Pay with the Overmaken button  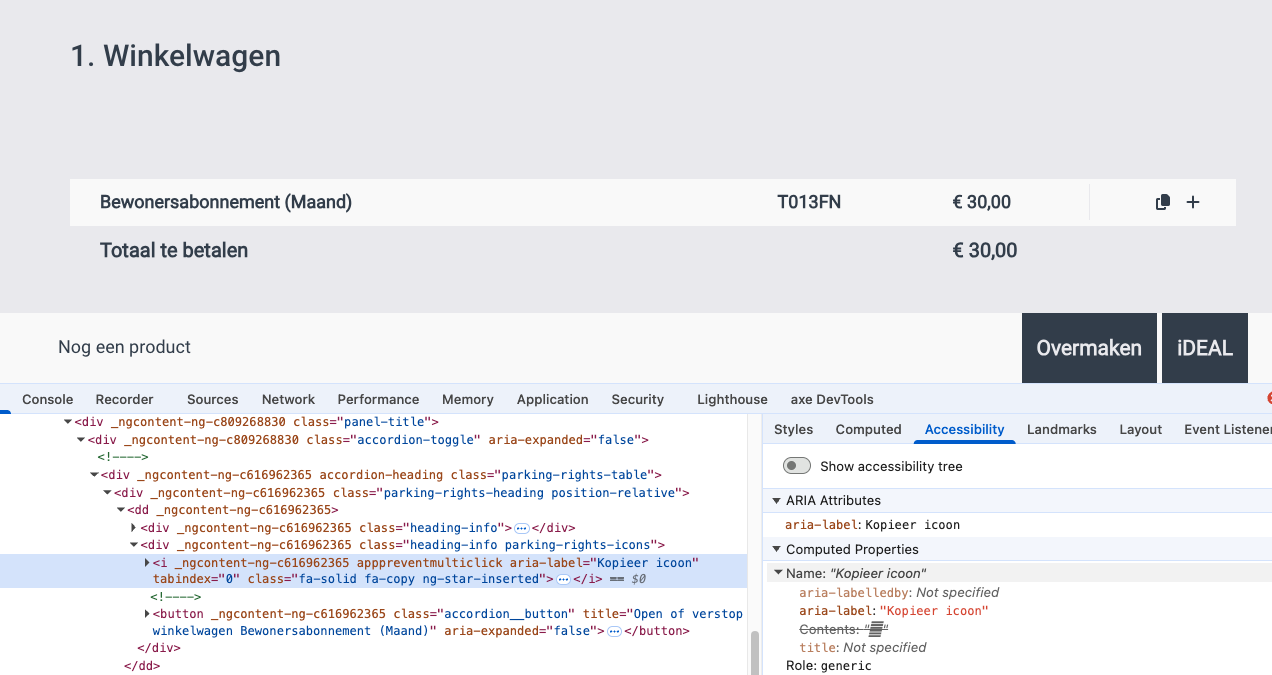(1089, 348)
